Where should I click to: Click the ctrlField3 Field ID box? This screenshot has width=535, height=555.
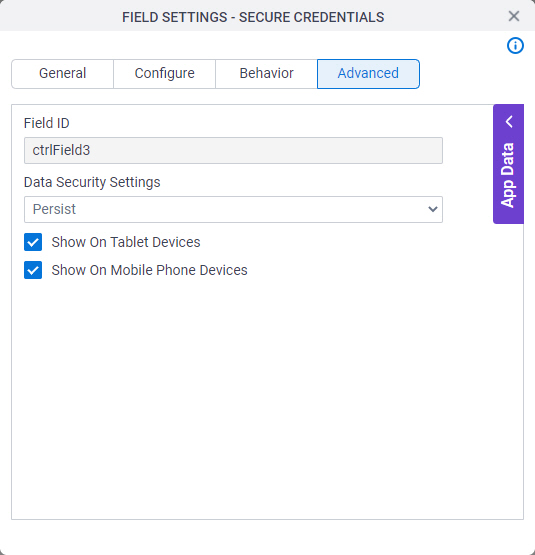pos(233,150)
